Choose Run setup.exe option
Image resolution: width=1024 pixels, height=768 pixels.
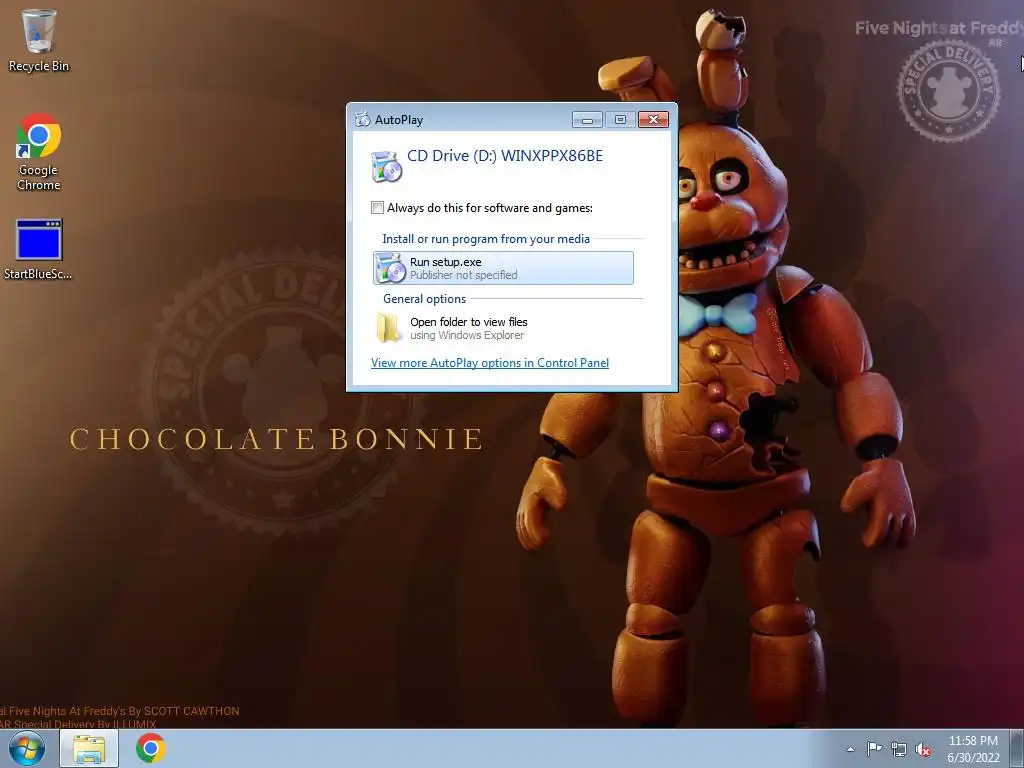click(503, 268)
